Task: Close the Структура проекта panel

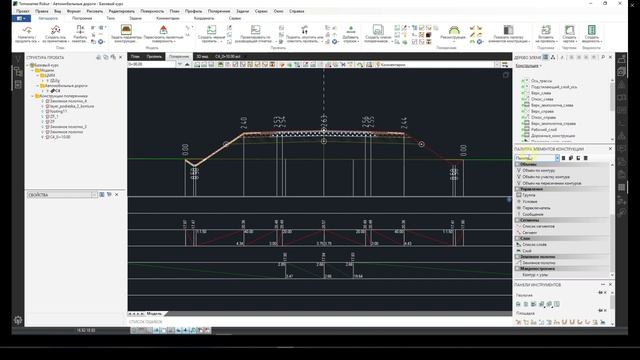Action: 120,58
